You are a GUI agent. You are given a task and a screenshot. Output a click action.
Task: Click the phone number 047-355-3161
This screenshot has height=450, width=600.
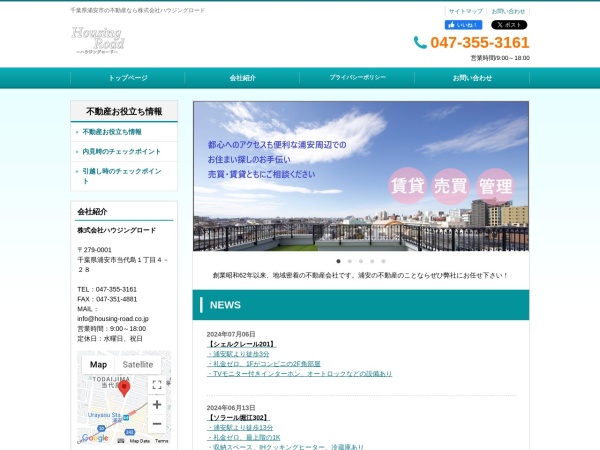pyautogui.click(x=480, y=42)
